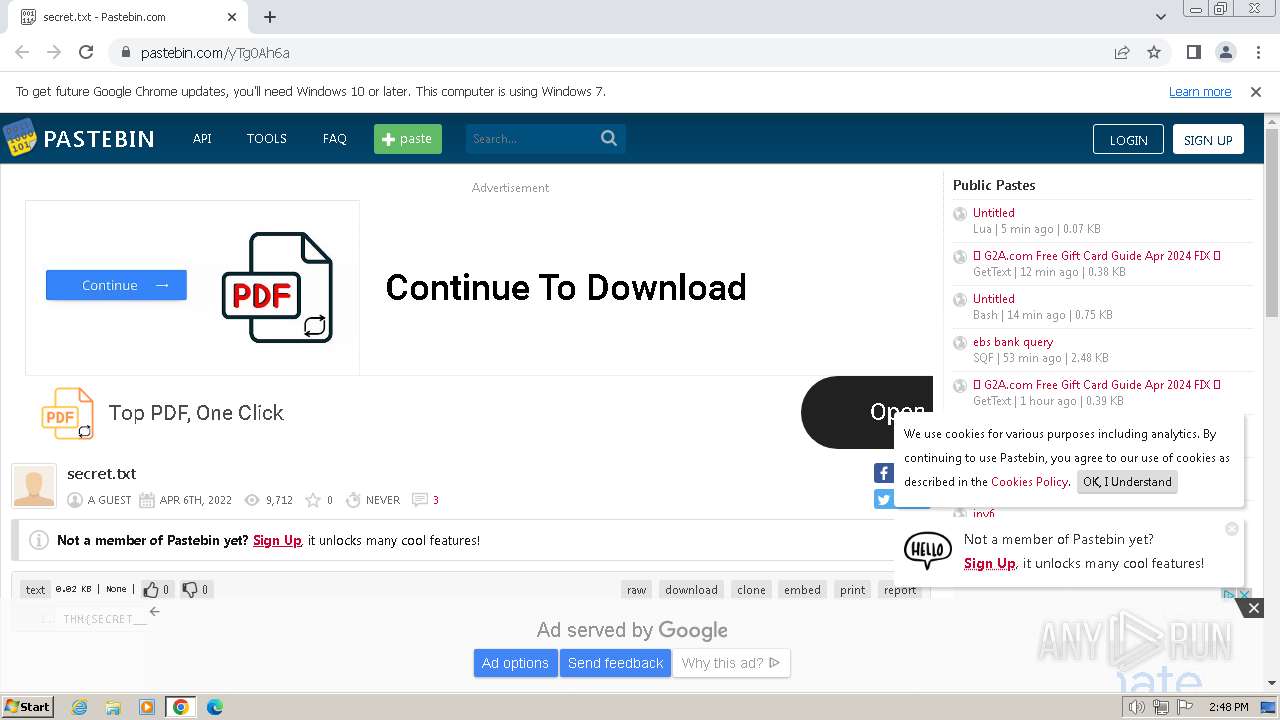The height and width of the screenshot is (720, 1280).
Task: Open the TOOLS menu item
Action: coord(267,139)
